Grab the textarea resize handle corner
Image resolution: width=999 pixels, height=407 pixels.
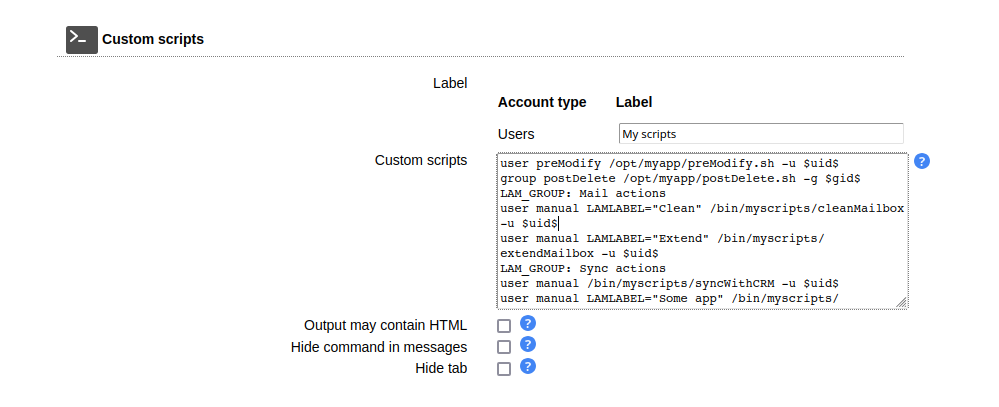[901, 302]
